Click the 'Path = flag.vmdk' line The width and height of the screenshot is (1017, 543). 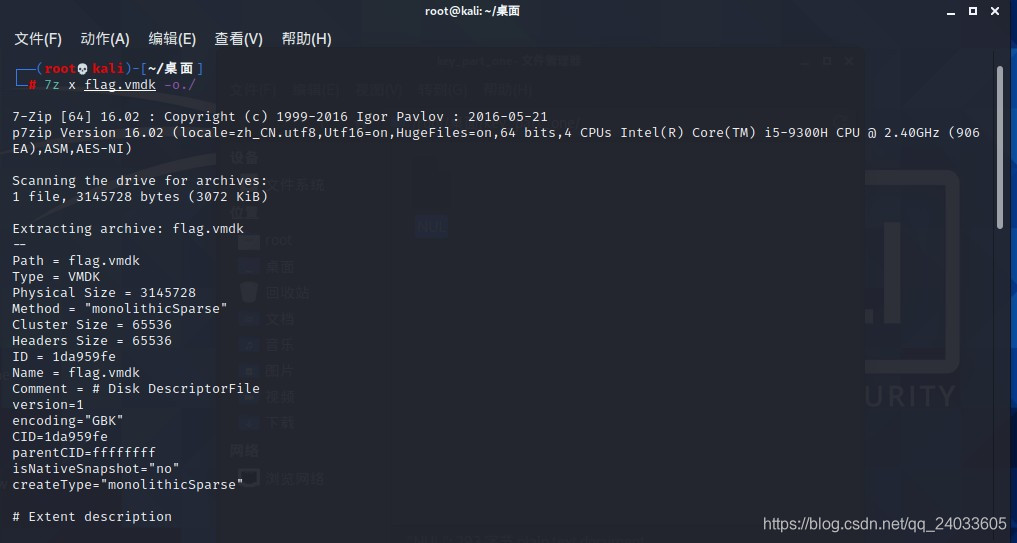point(76,261)
